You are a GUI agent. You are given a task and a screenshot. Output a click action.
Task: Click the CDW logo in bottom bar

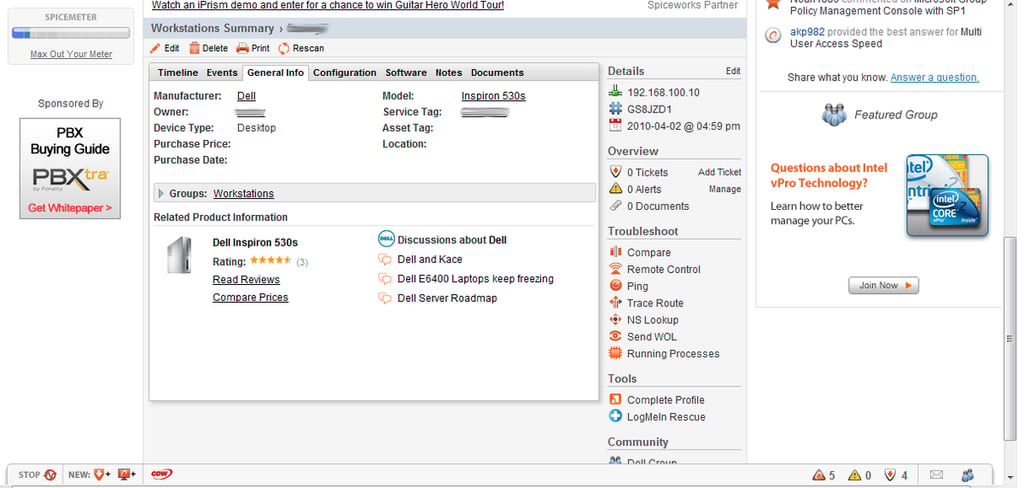coord(161,474)
